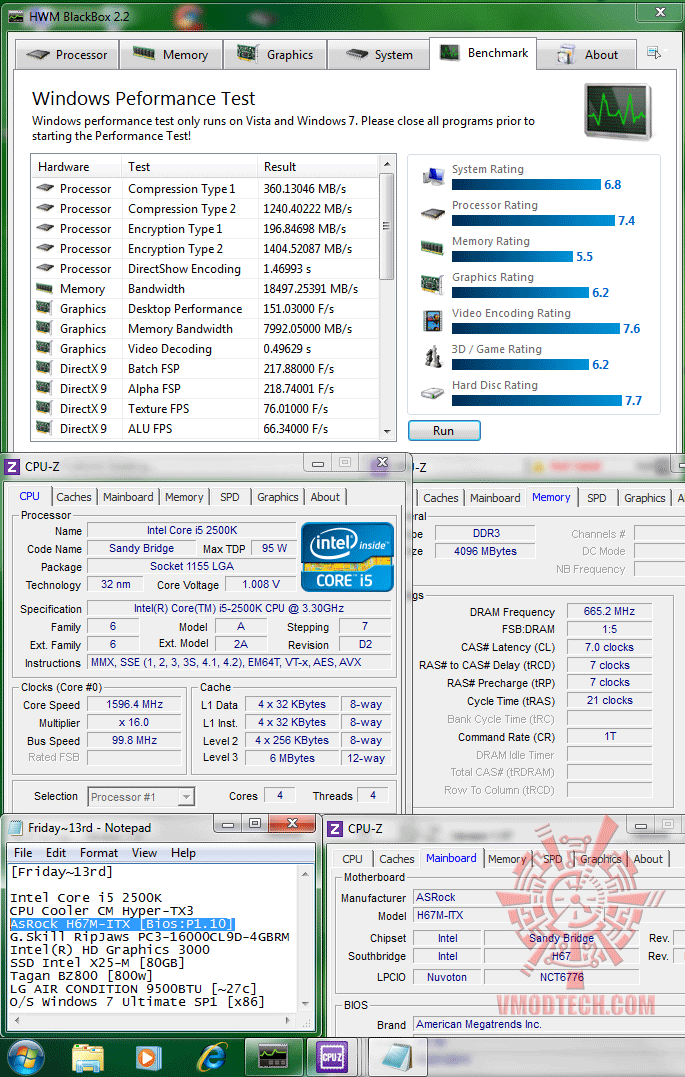Open the File menu in Notepad
685x1077 pixels.
pyautogui.click(x=23, y=853)
